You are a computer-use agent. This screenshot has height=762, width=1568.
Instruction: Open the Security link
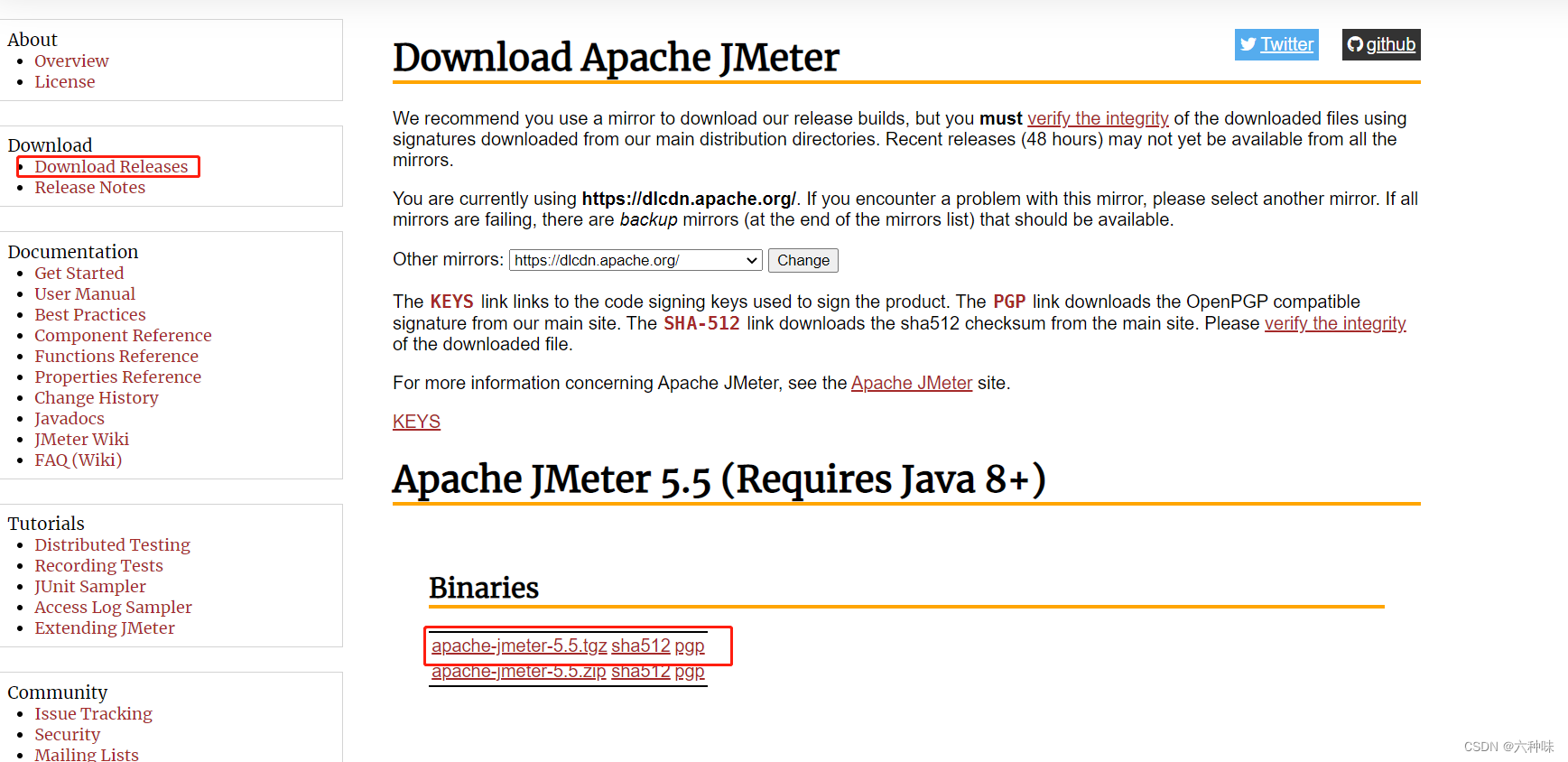point(67,734)
